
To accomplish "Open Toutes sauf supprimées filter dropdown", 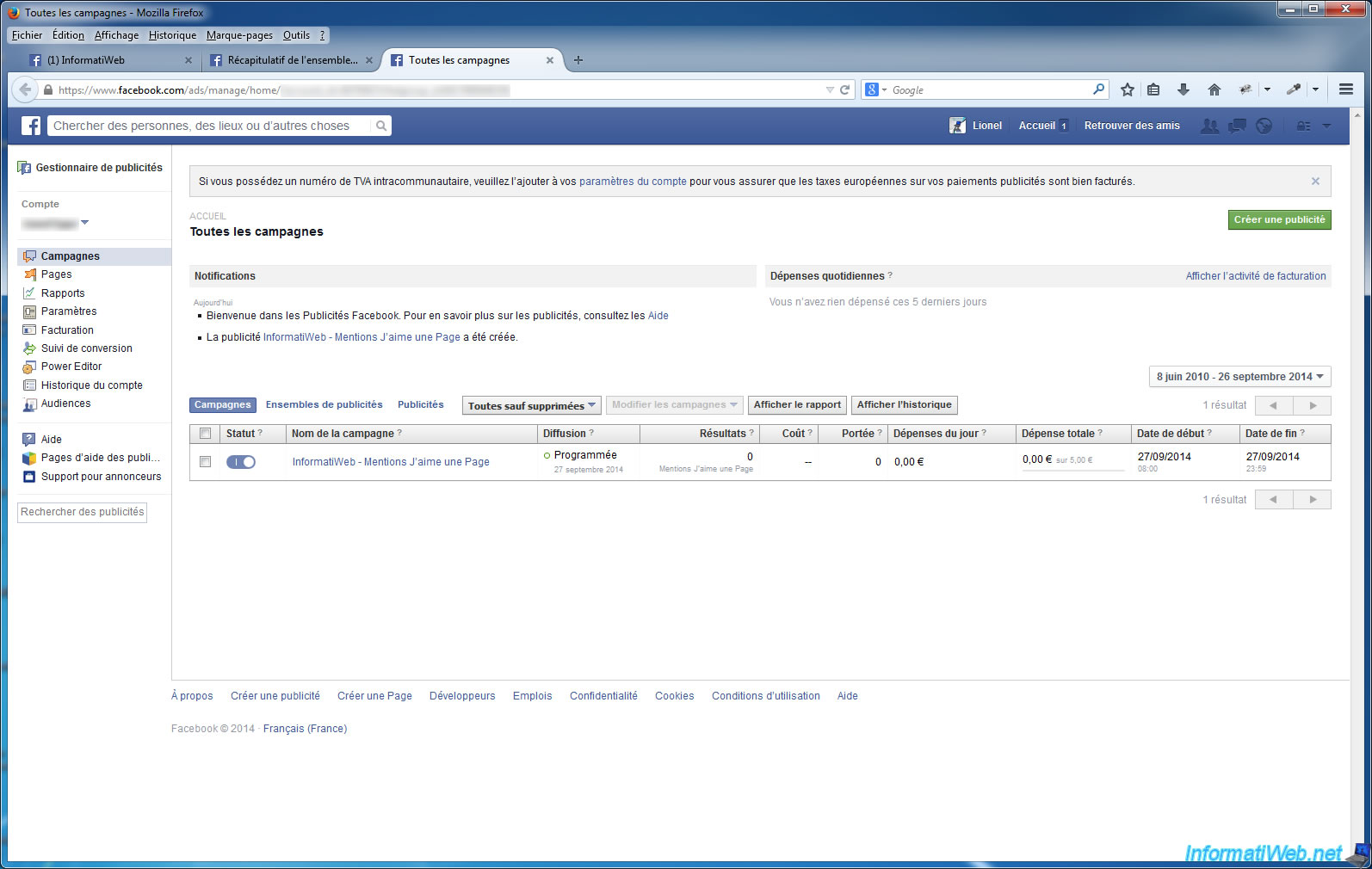I will pos(531,405).
